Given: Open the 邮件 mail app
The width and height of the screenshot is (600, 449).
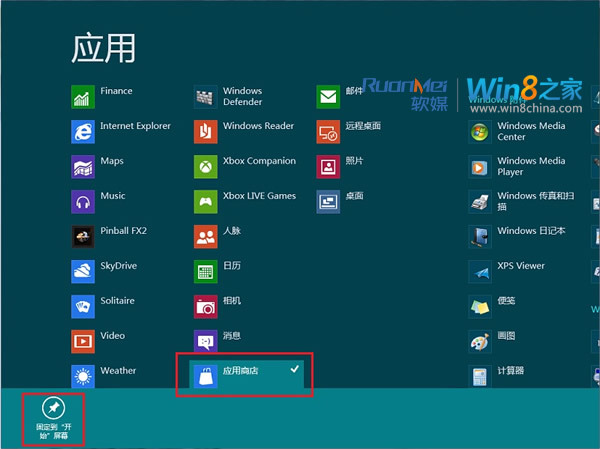Looking at the screenshot, I should (x=328, y=97).
